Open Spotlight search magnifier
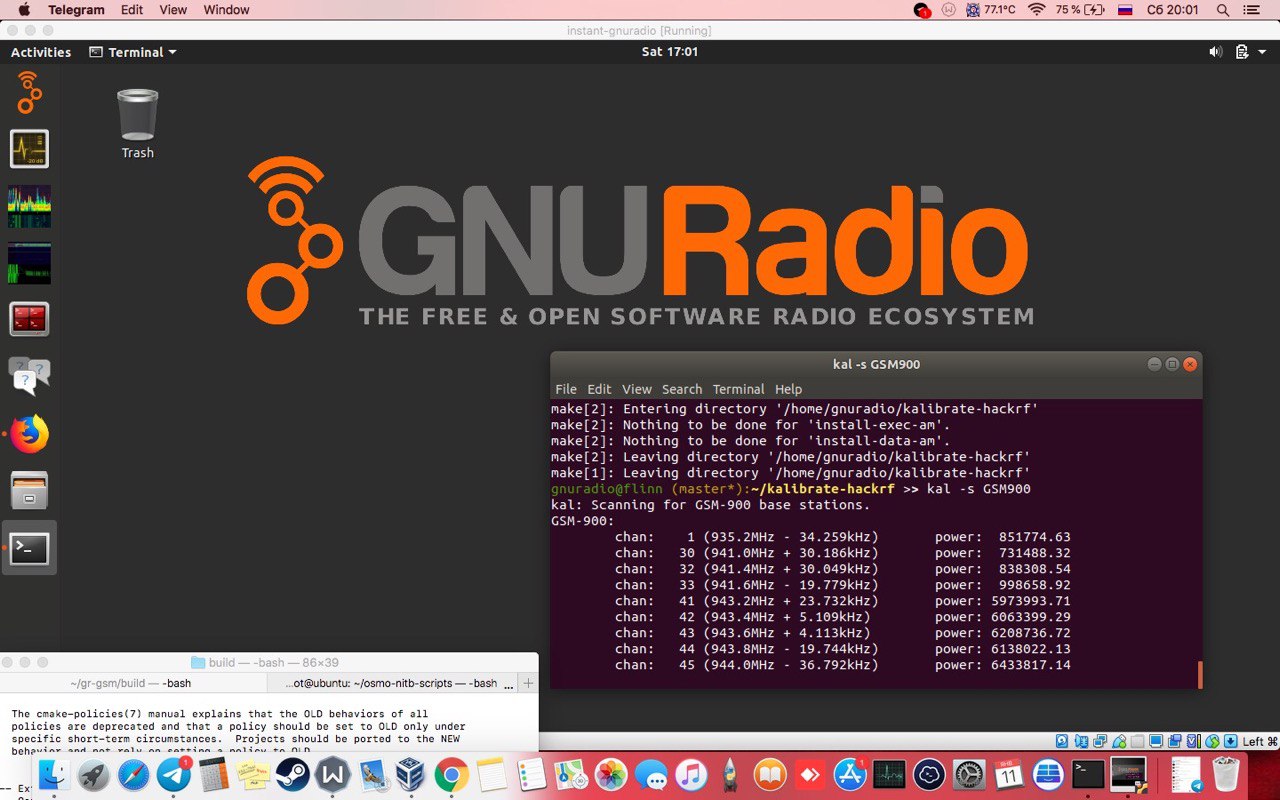Screen dimensions: 1280x800 (x=1222, y=10)
